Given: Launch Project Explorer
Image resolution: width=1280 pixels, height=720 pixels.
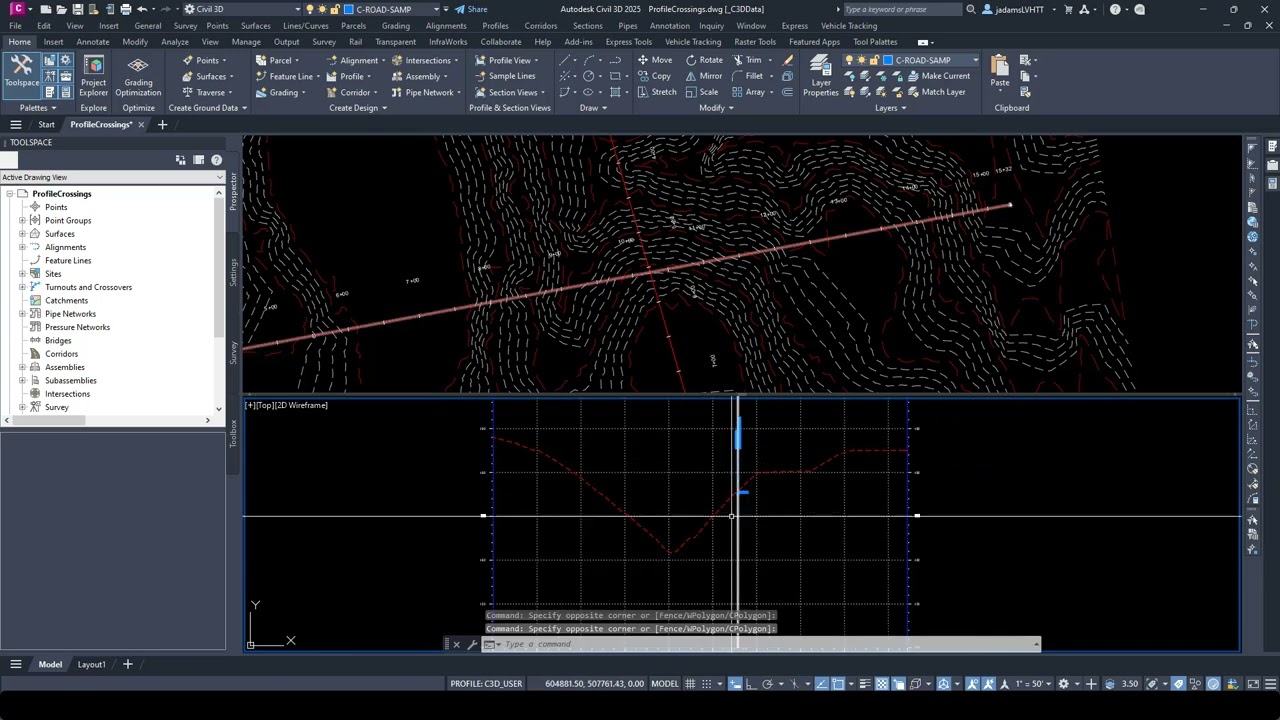Looking at the screenshot, I should [x=93, y=76].
